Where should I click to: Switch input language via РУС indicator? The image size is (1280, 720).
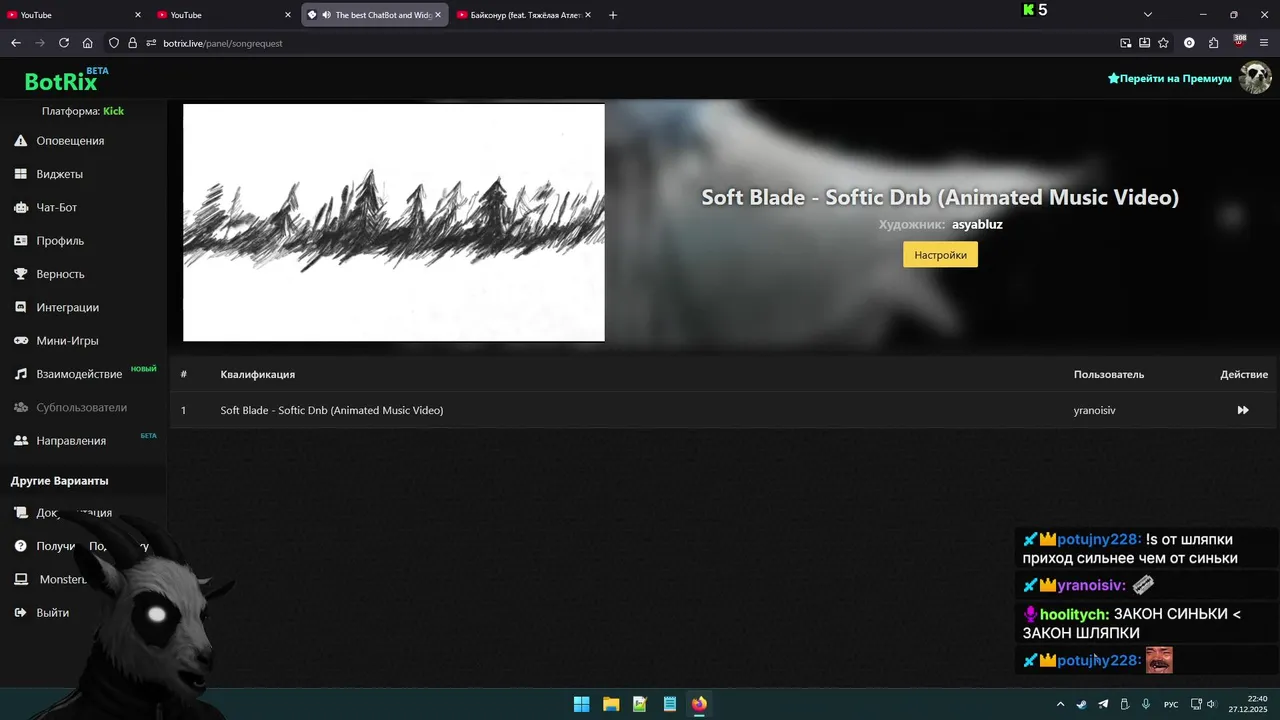tap(1171, 705)
